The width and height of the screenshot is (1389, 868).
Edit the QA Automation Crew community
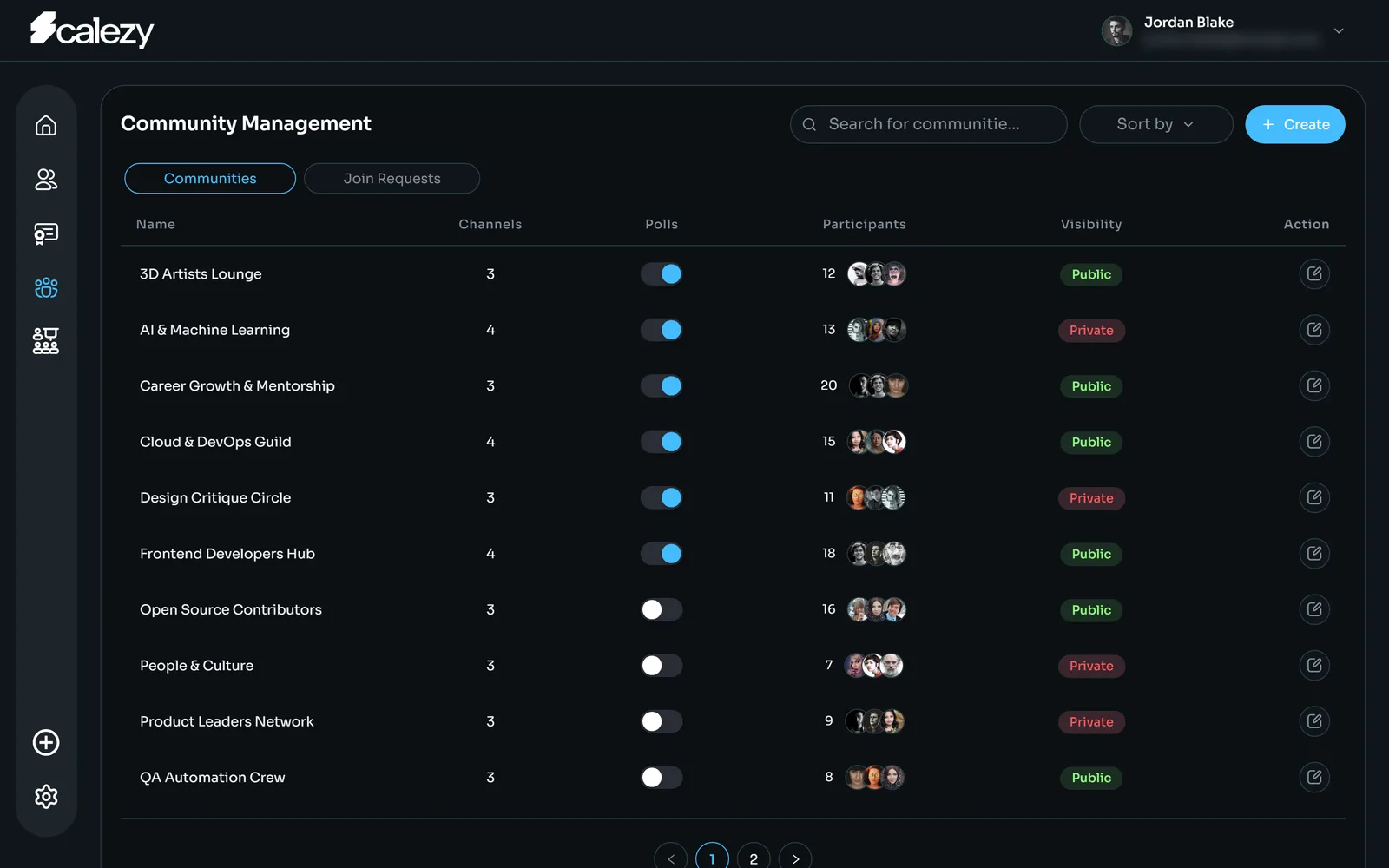(x=1314, y=778)
